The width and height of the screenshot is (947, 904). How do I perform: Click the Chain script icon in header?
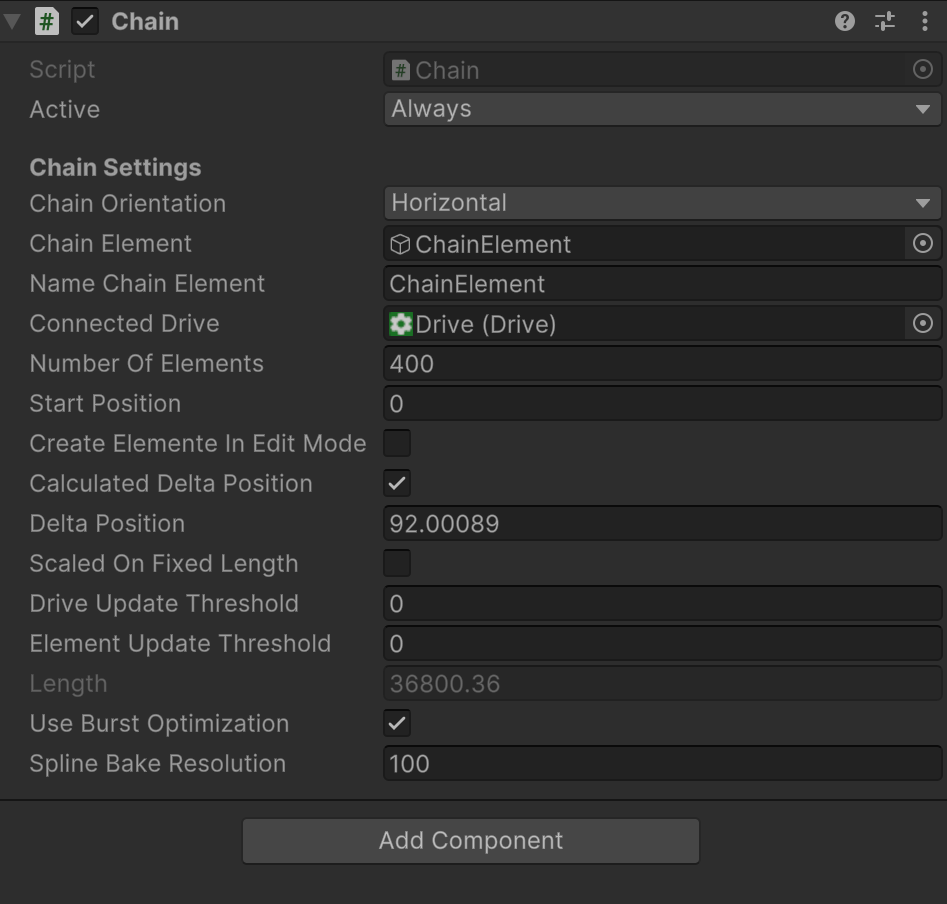click(x=47, y=21)
